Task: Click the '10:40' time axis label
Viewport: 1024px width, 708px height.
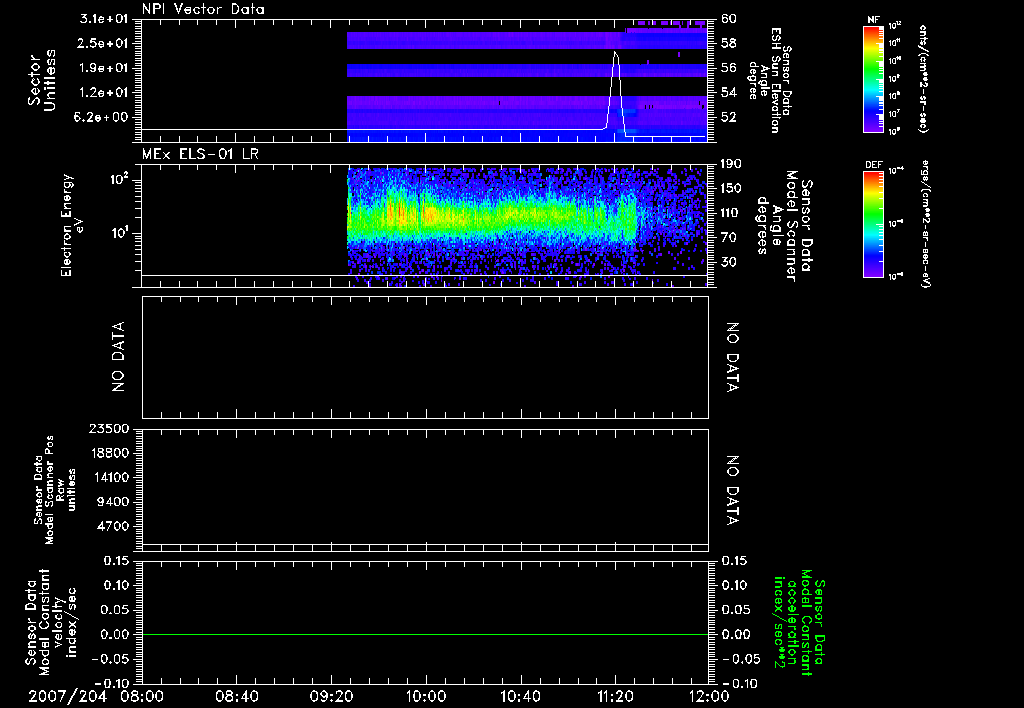Action: [x=520, y=697]
